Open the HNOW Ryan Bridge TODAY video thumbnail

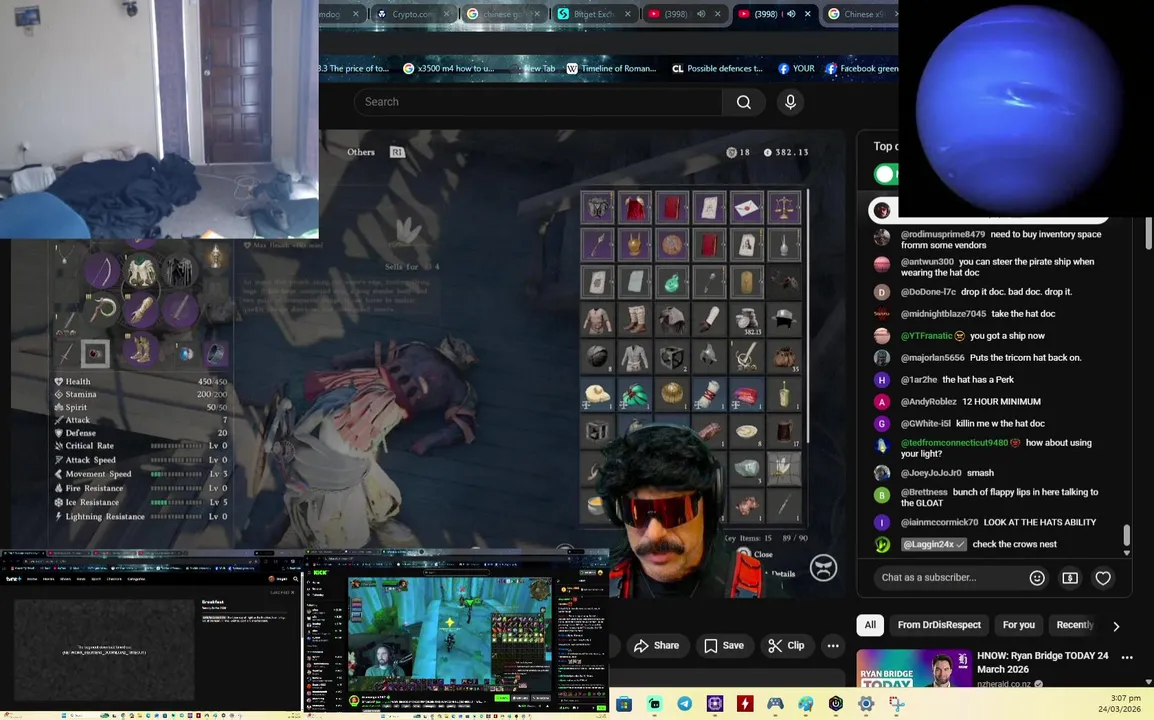[913, 668]
